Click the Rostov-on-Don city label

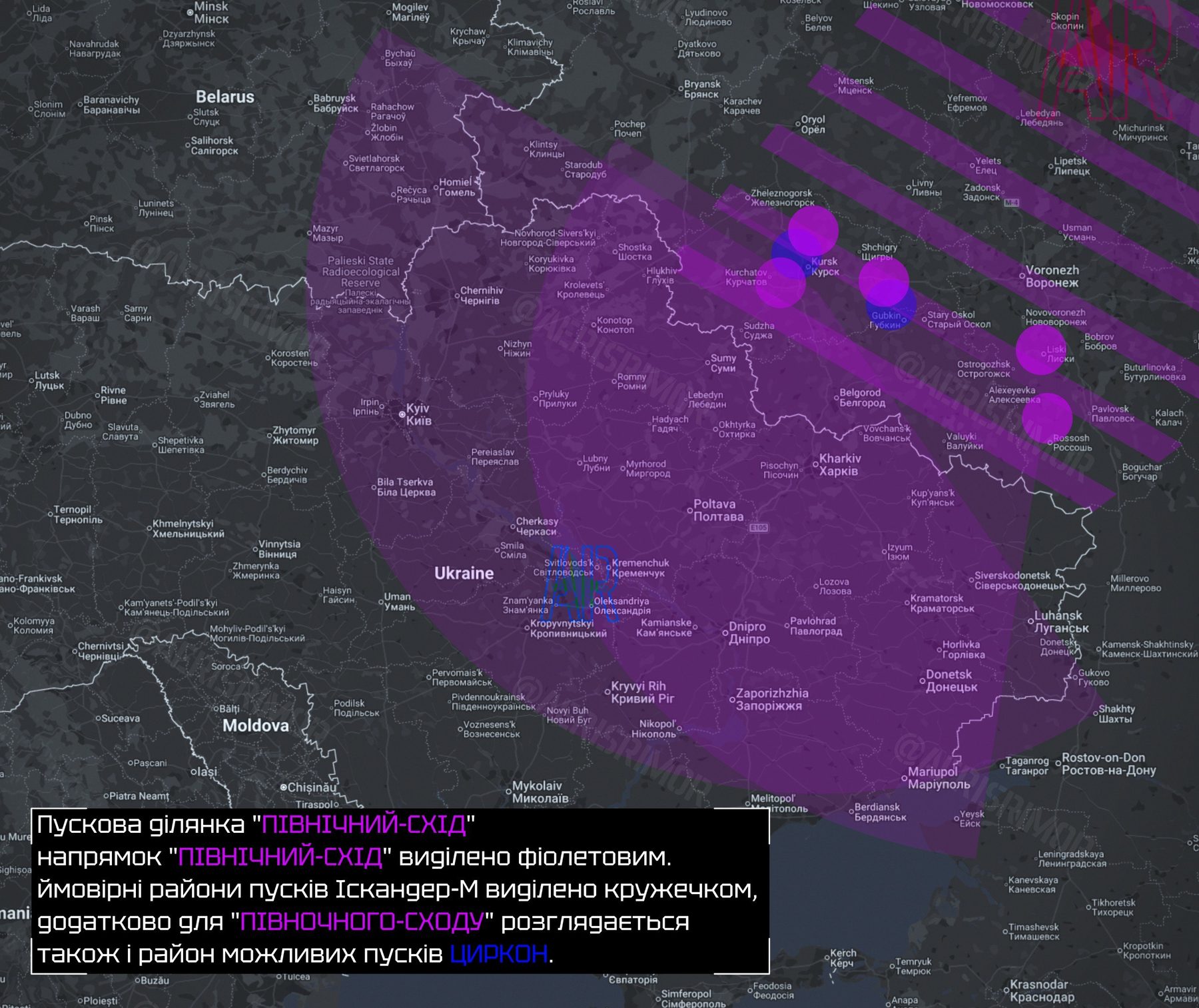coord(1108,764)
